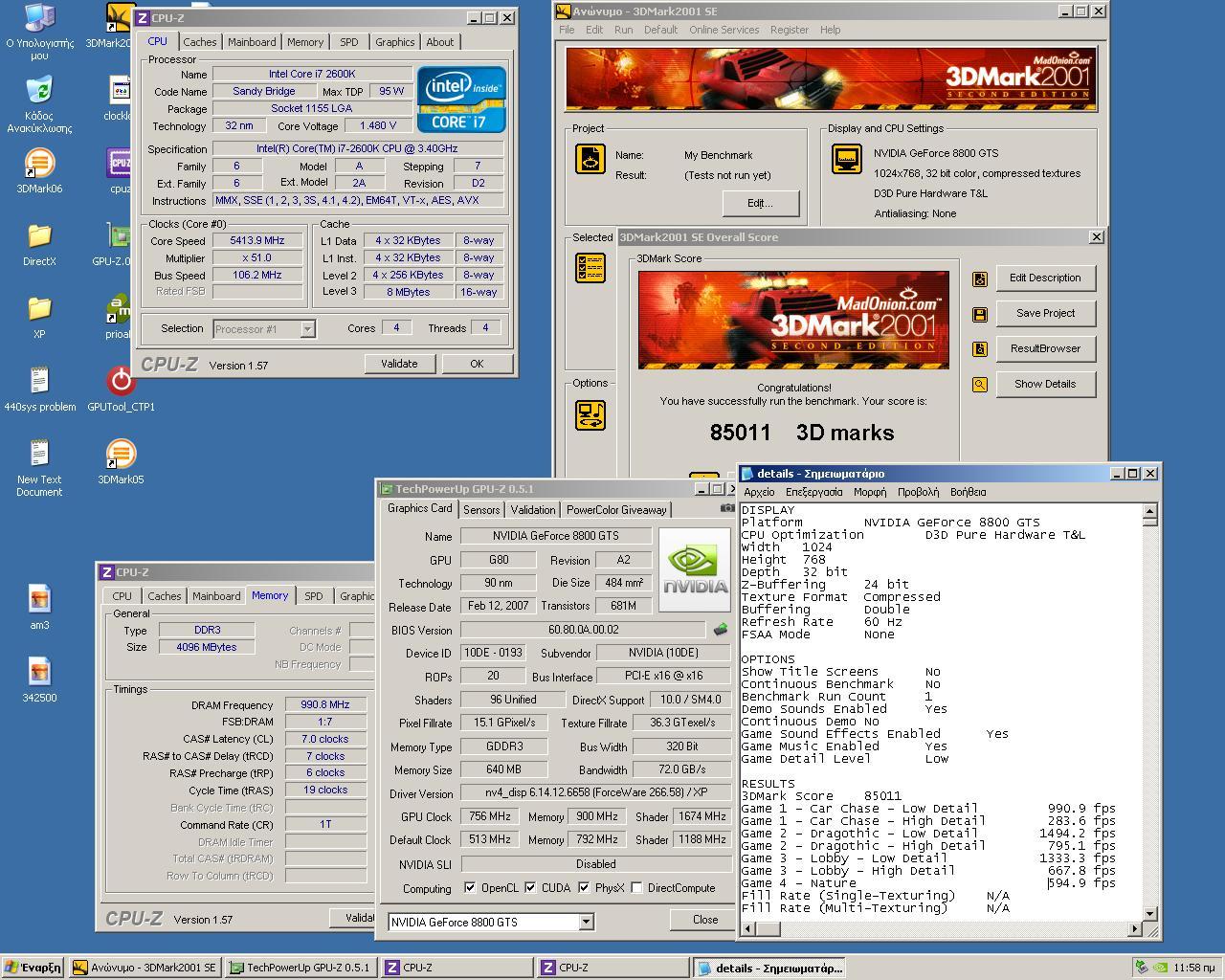Enable the DirectCompute checkbox in GPU-Z
This screenshot has height=980, width=1225.
(x=636, y=888)
